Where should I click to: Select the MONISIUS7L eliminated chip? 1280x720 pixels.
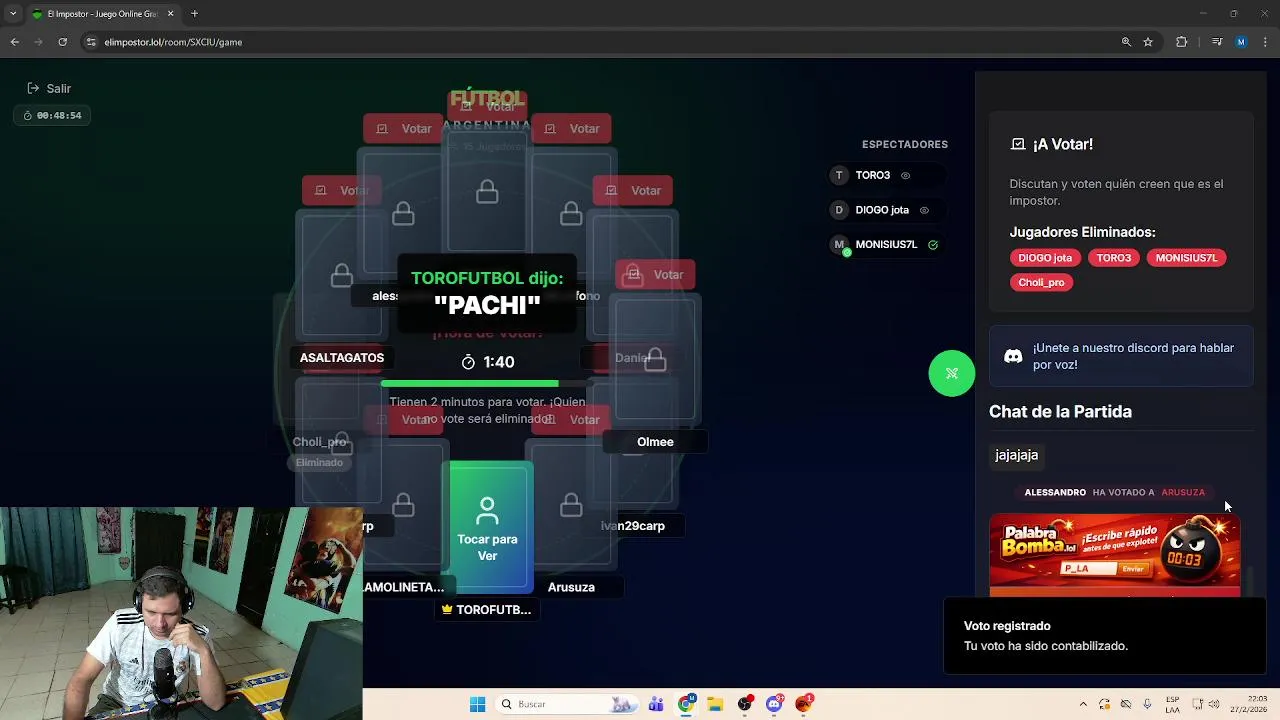[1186, 258]
